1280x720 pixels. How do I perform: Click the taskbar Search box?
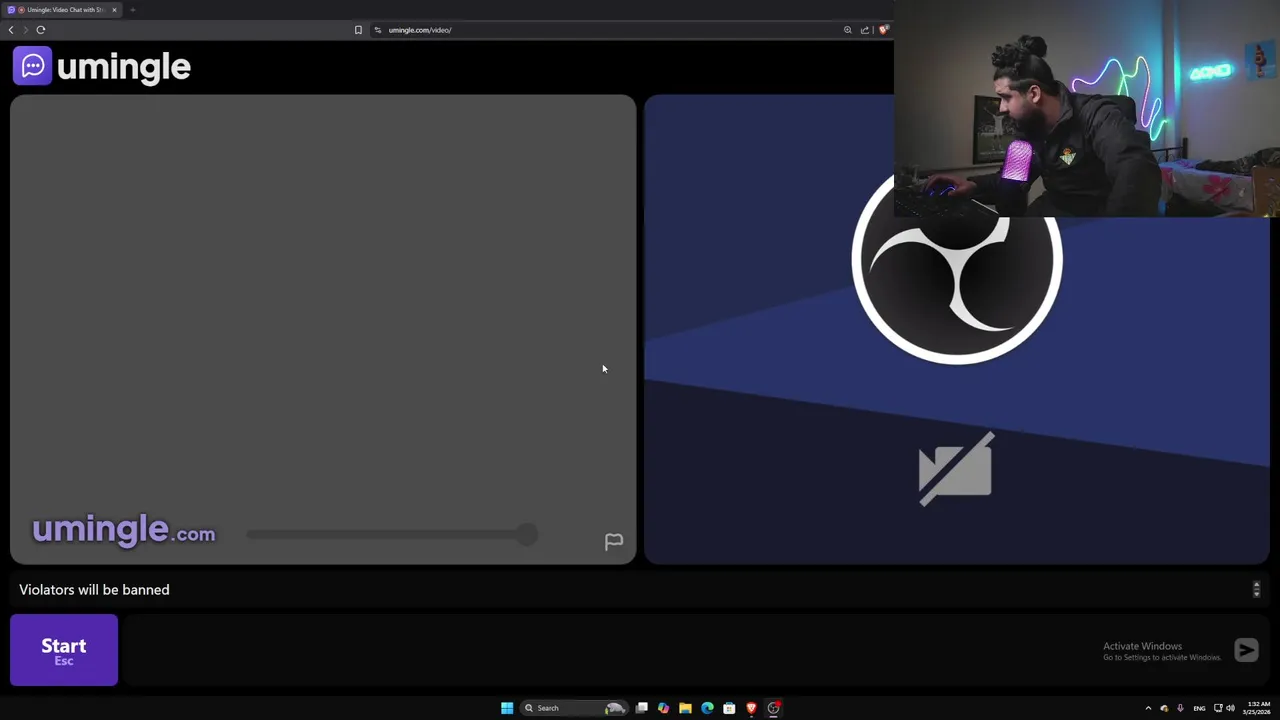pos(574,708)
